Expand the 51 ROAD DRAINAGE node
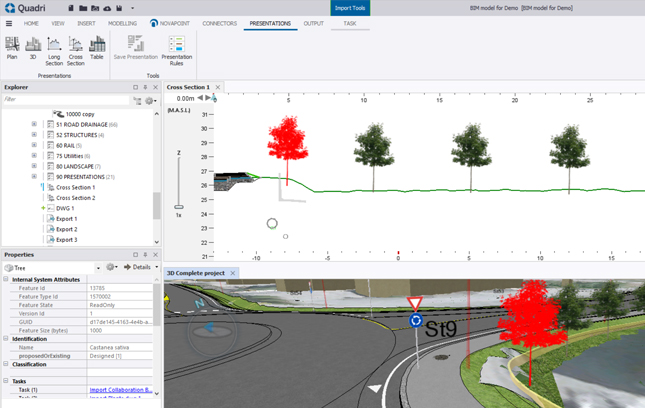Screen dimensions: 645x408 tap(34, 124)
